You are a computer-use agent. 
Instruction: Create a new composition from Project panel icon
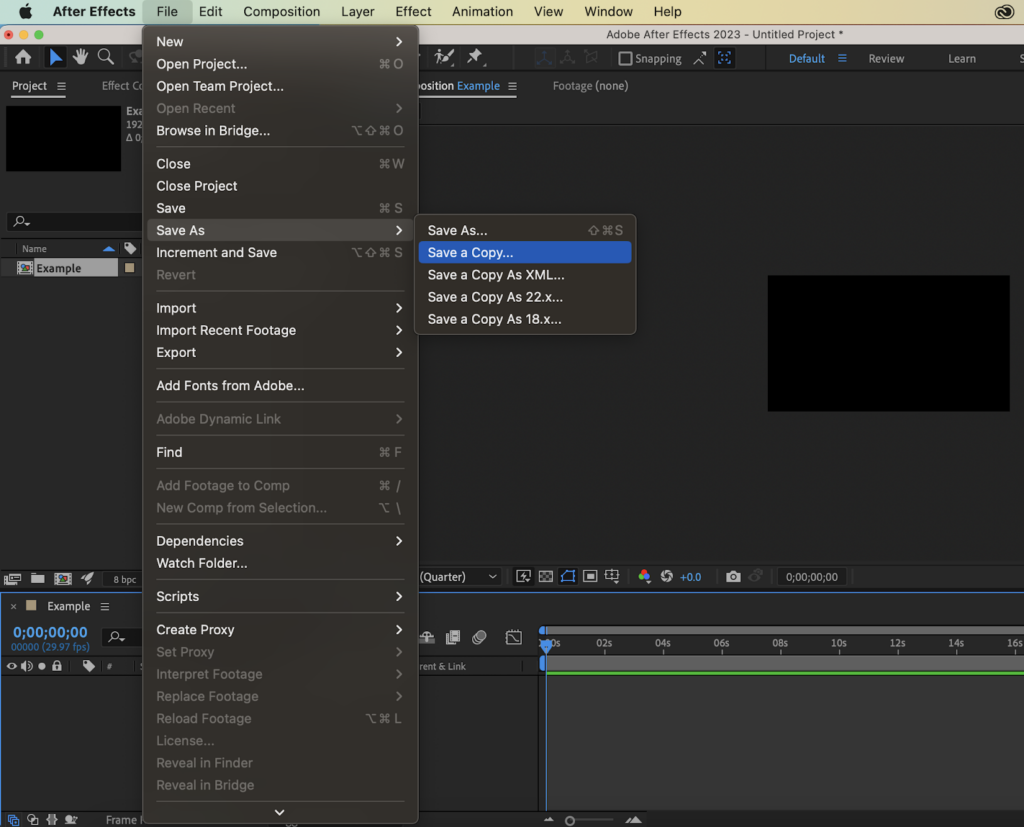pyautogui.click(x=63, y=579)
